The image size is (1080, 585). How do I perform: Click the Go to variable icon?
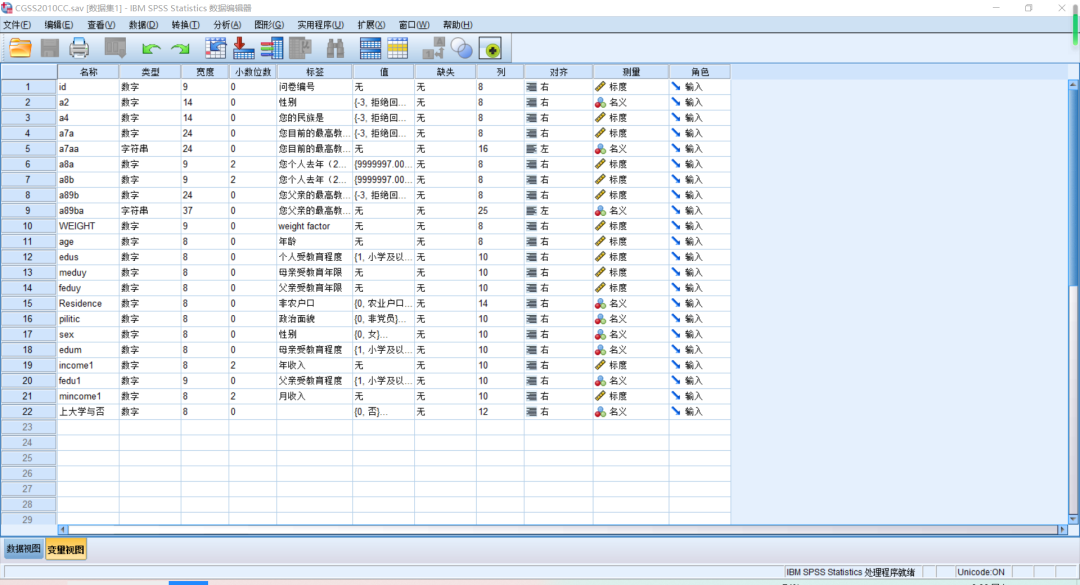[x=244, y=48]
